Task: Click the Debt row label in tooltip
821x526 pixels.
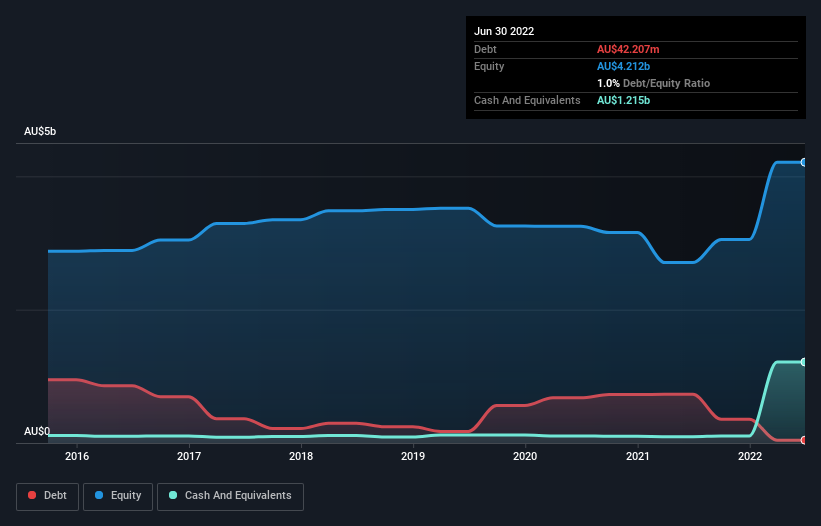Action: [485, 49]
